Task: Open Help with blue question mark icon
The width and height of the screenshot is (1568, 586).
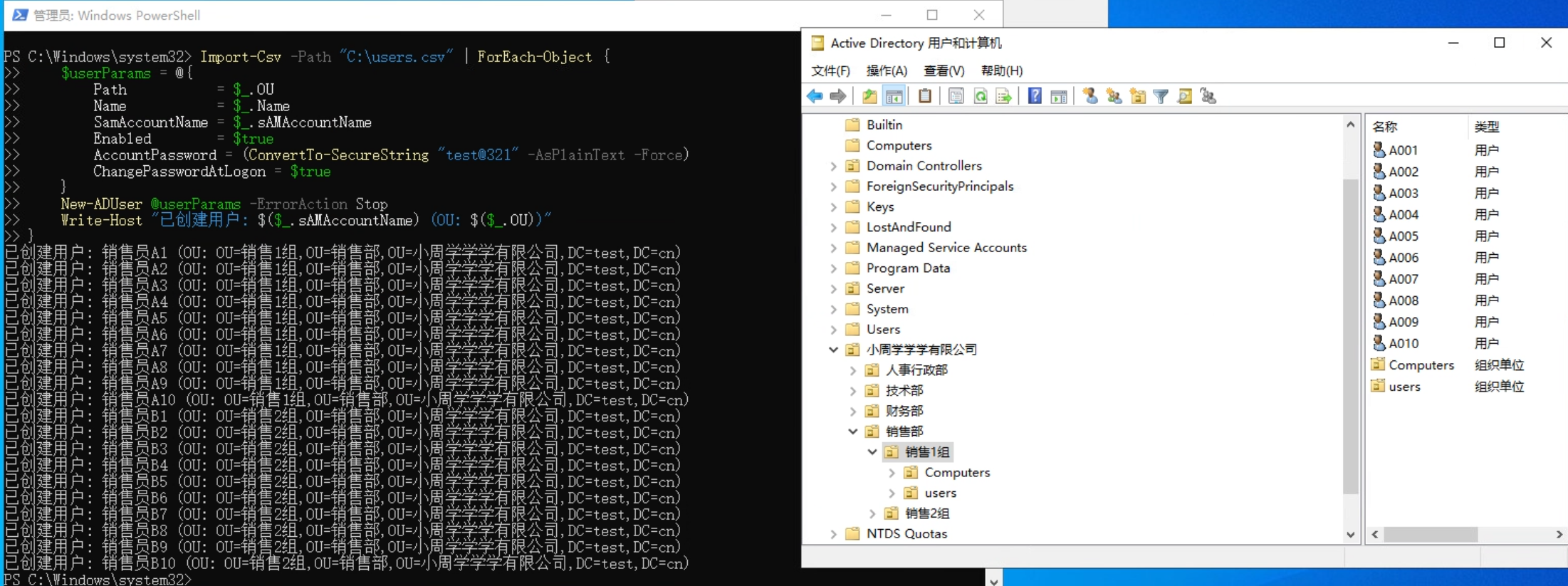Action: click(1035, 96)
